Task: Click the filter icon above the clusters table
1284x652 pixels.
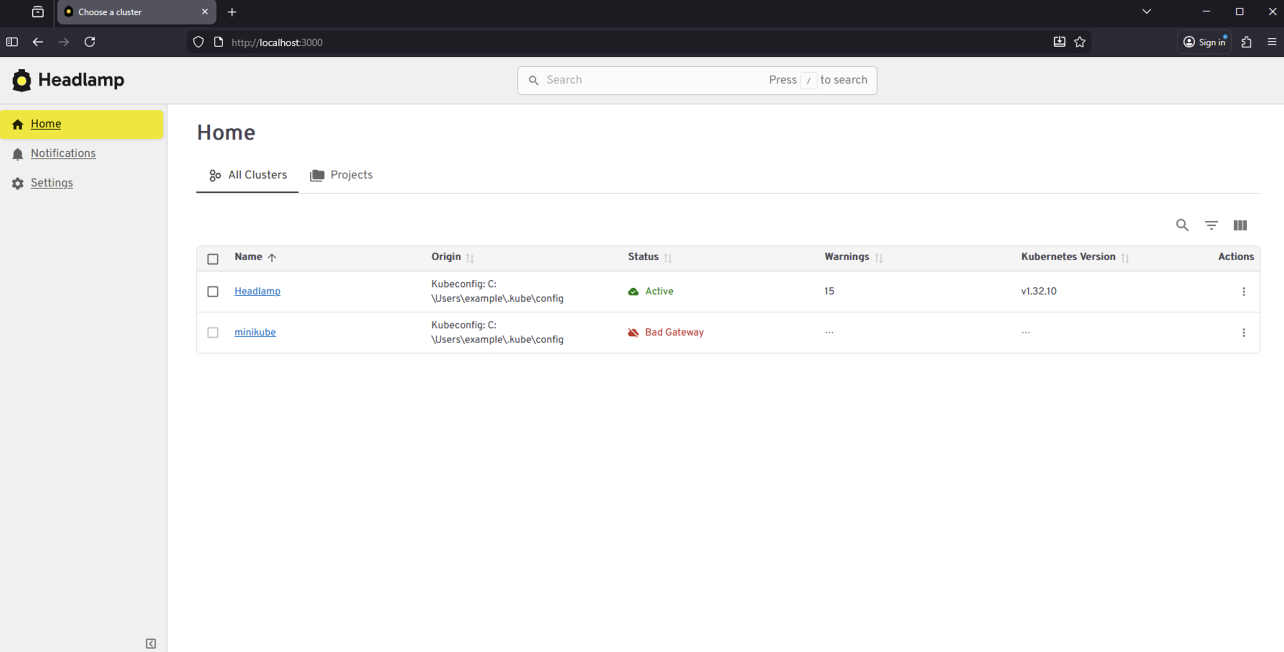Action: pos(1211,225)
